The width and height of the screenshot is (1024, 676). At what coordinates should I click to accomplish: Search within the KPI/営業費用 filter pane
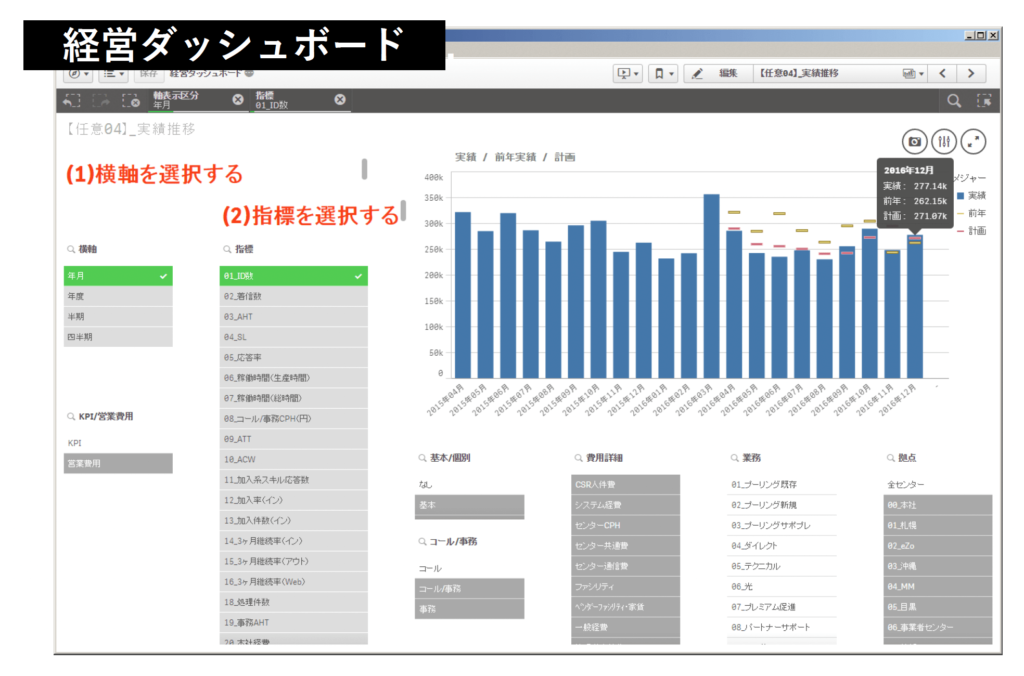71,417
